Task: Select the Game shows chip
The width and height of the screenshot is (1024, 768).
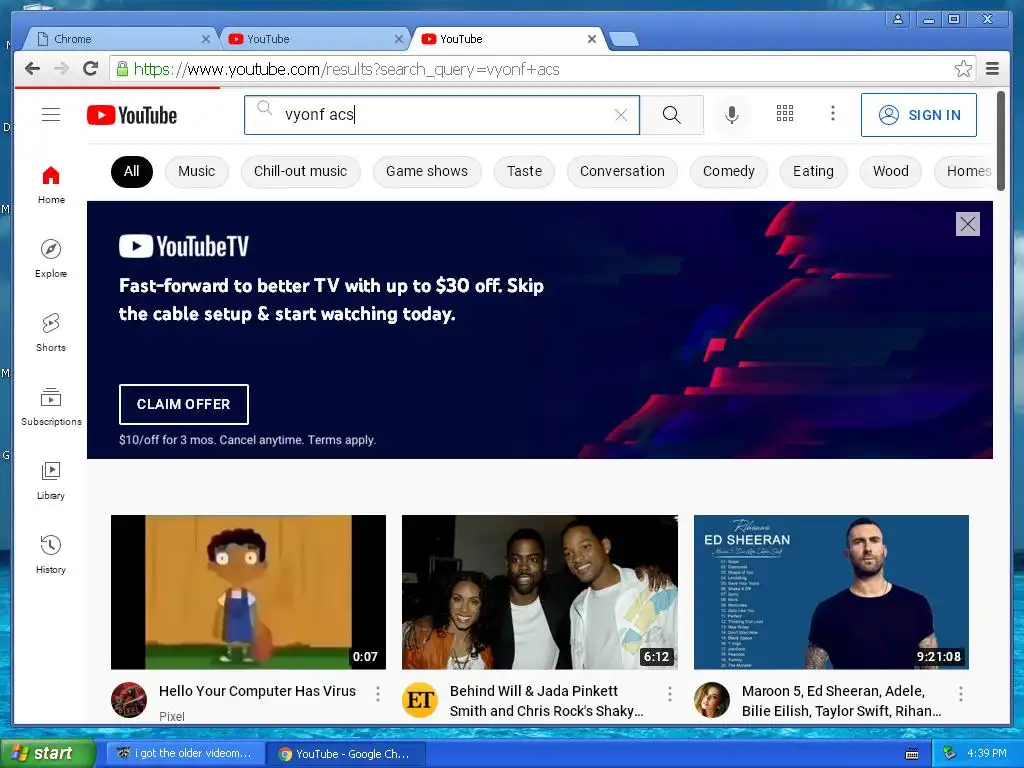Action: click(427, 172)
